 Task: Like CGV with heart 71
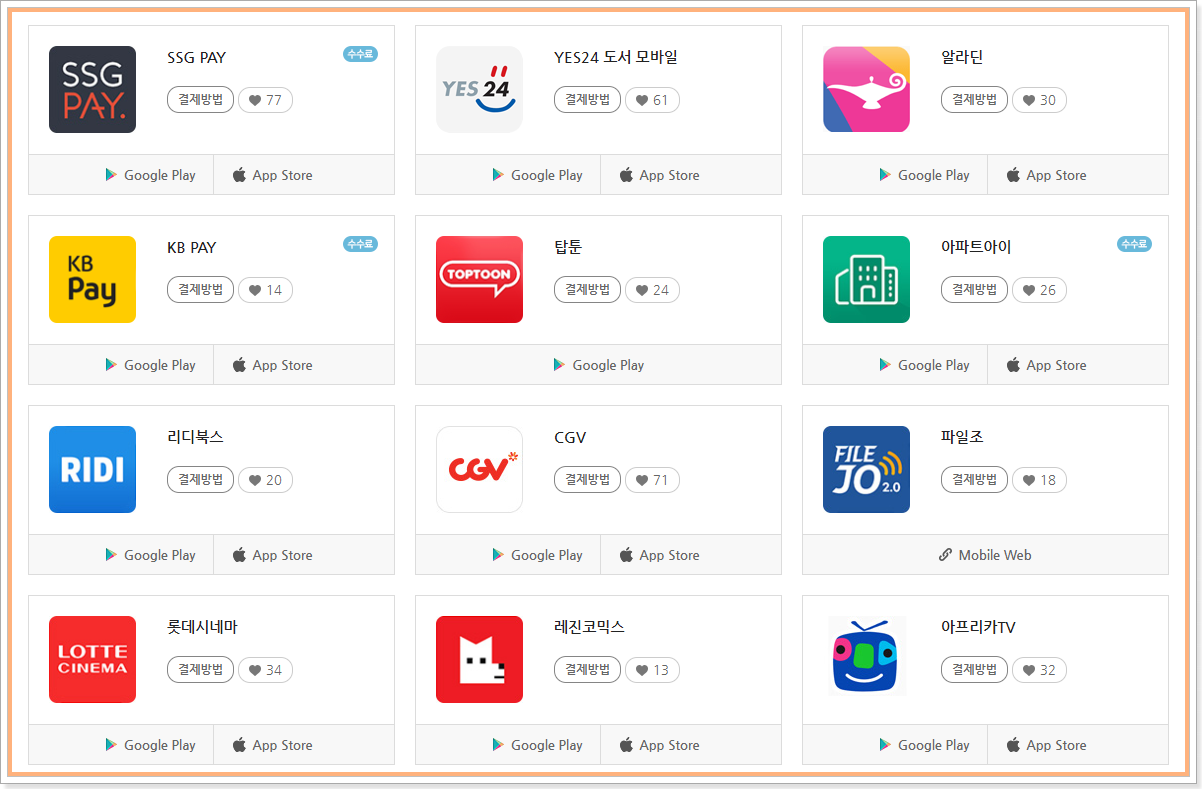click(x=652, y=480)
